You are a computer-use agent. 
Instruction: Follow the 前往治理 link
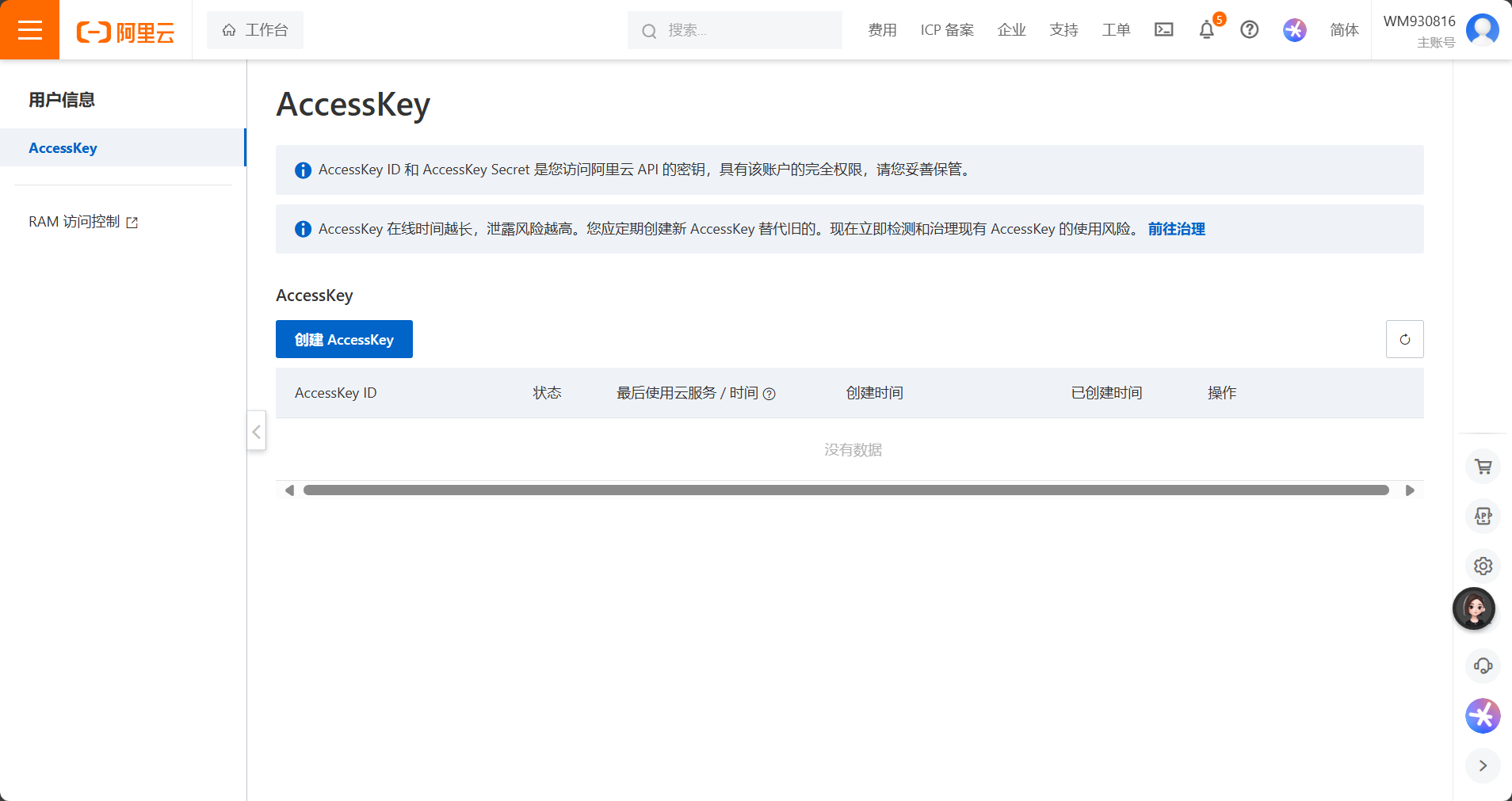1176,229
